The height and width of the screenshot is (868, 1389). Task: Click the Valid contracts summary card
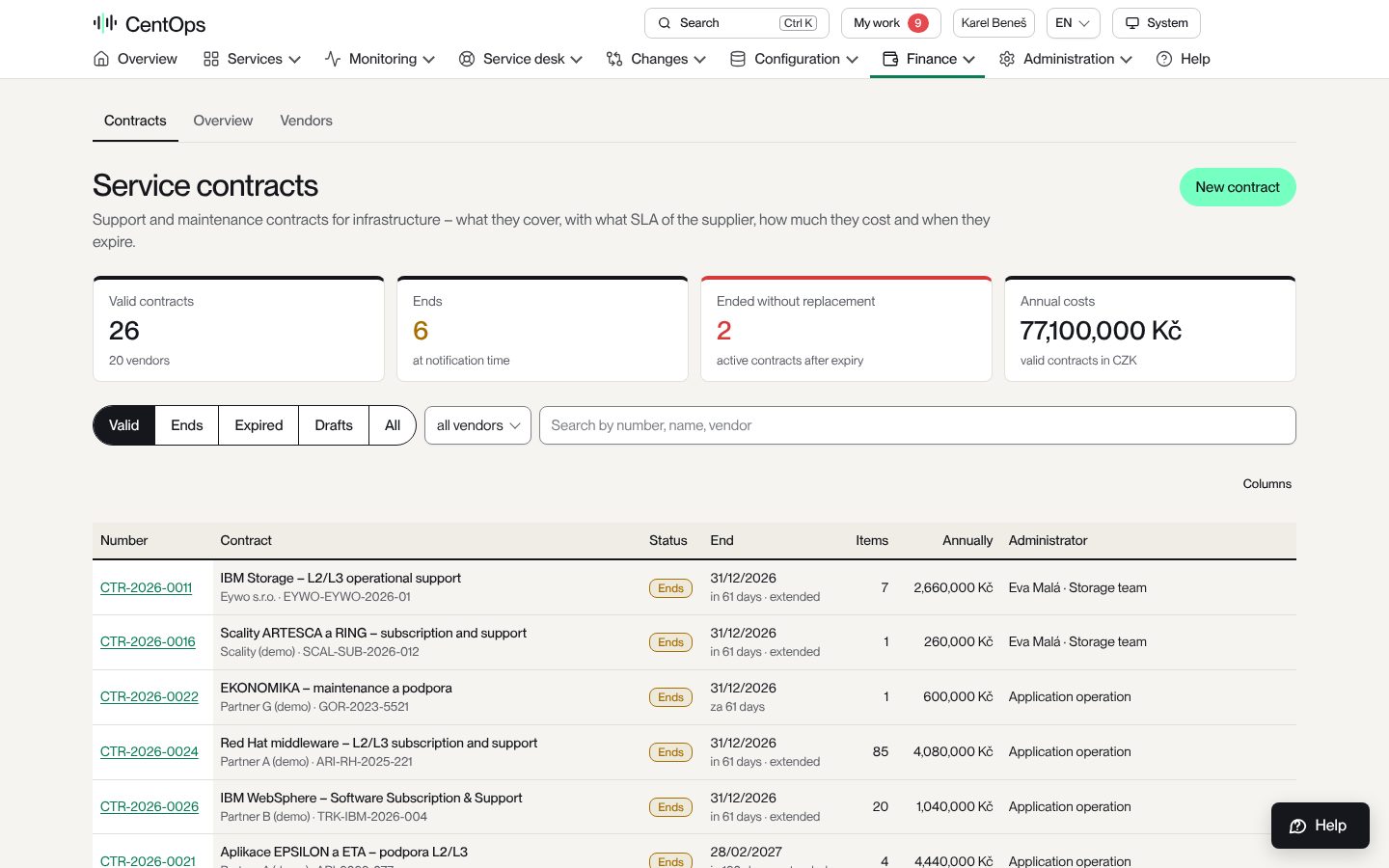238,329
